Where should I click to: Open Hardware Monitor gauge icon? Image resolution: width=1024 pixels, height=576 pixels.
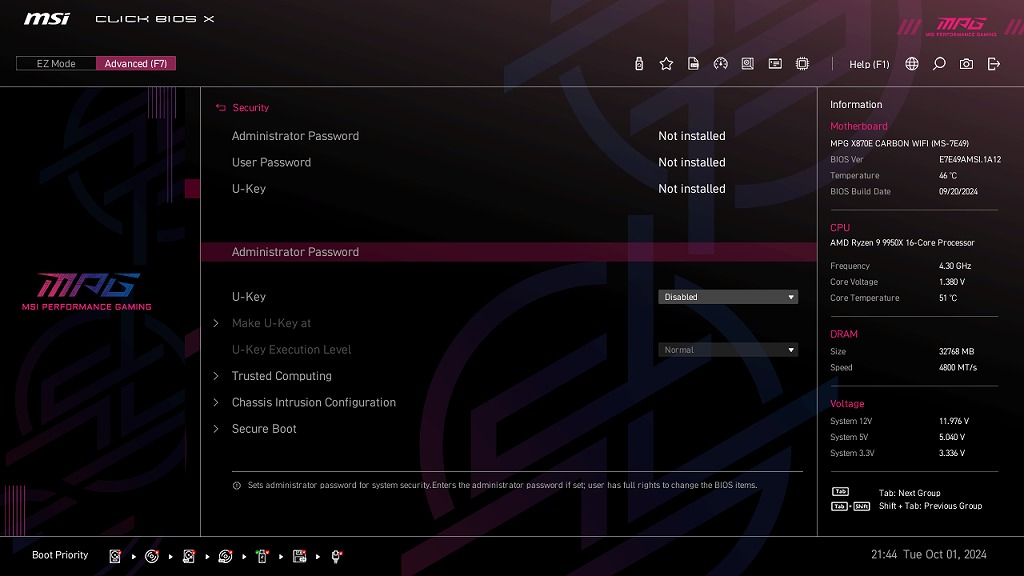point(720,63)
